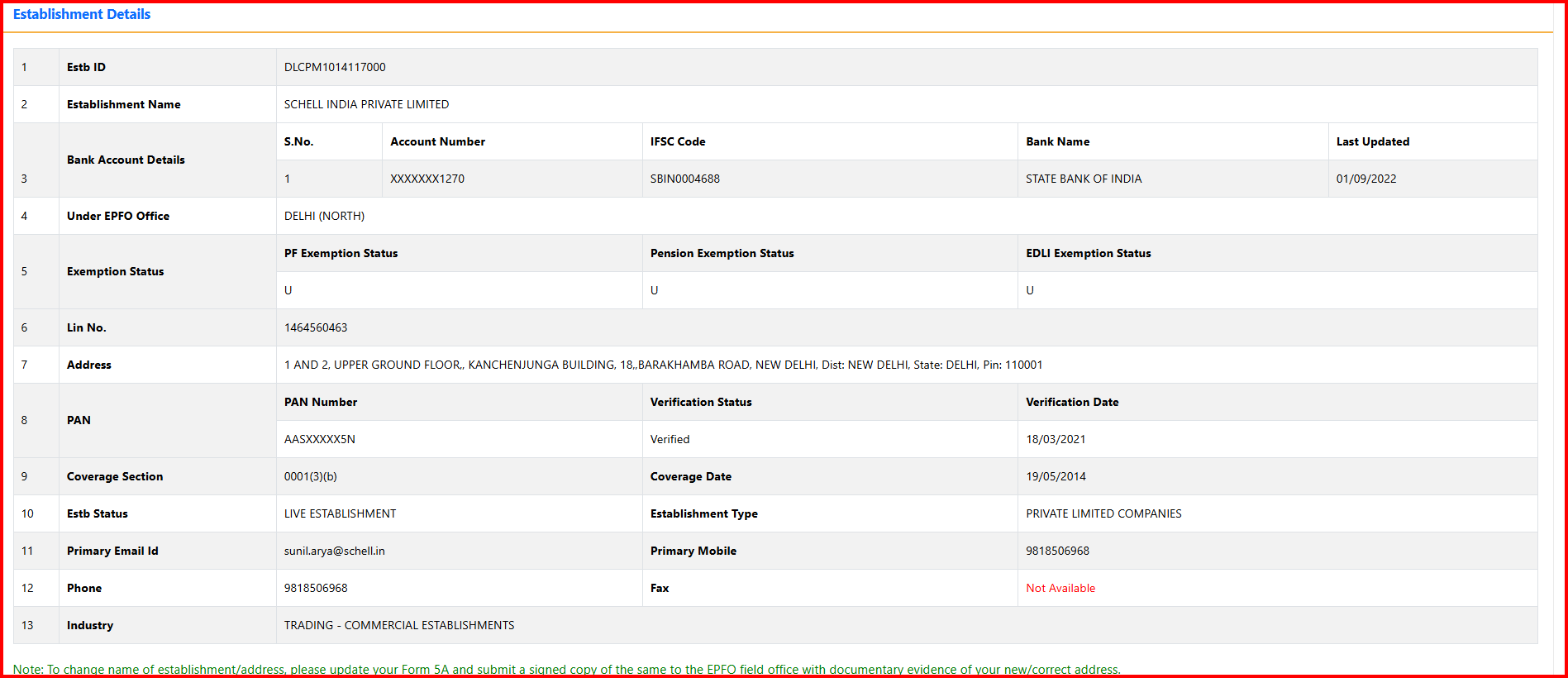The height and width of the screenshot is (678, 1568).
Task: Click coverage date 19/05/2014
Action: point(1056,476)
